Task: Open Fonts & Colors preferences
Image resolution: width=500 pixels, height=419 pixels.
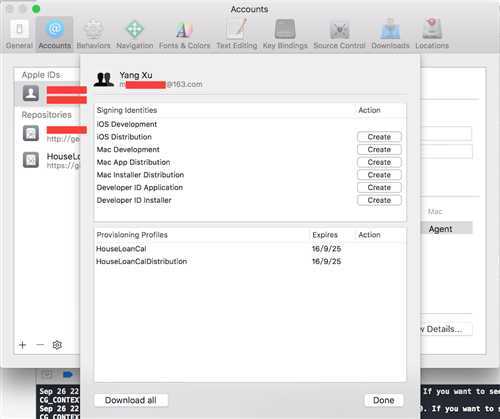Action: pyautogui.click(x=184, y=35)
